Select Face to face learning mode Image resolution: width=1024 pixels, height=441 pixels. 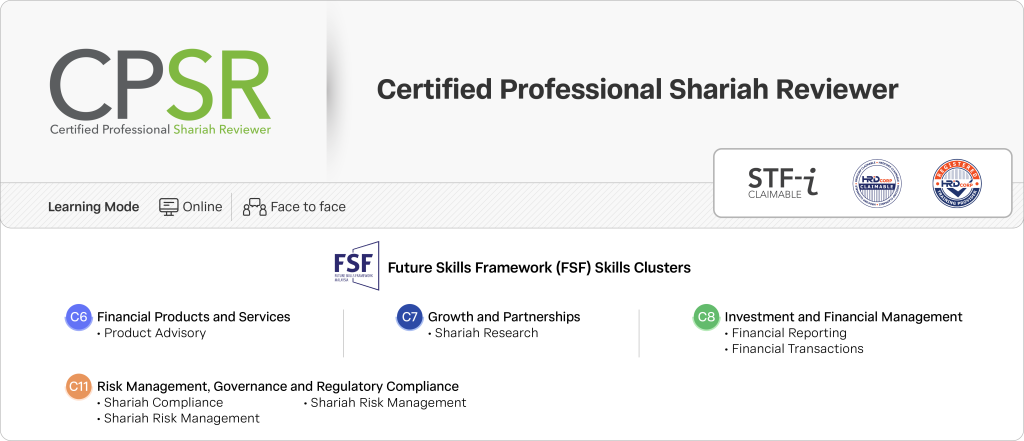point(307,207)
